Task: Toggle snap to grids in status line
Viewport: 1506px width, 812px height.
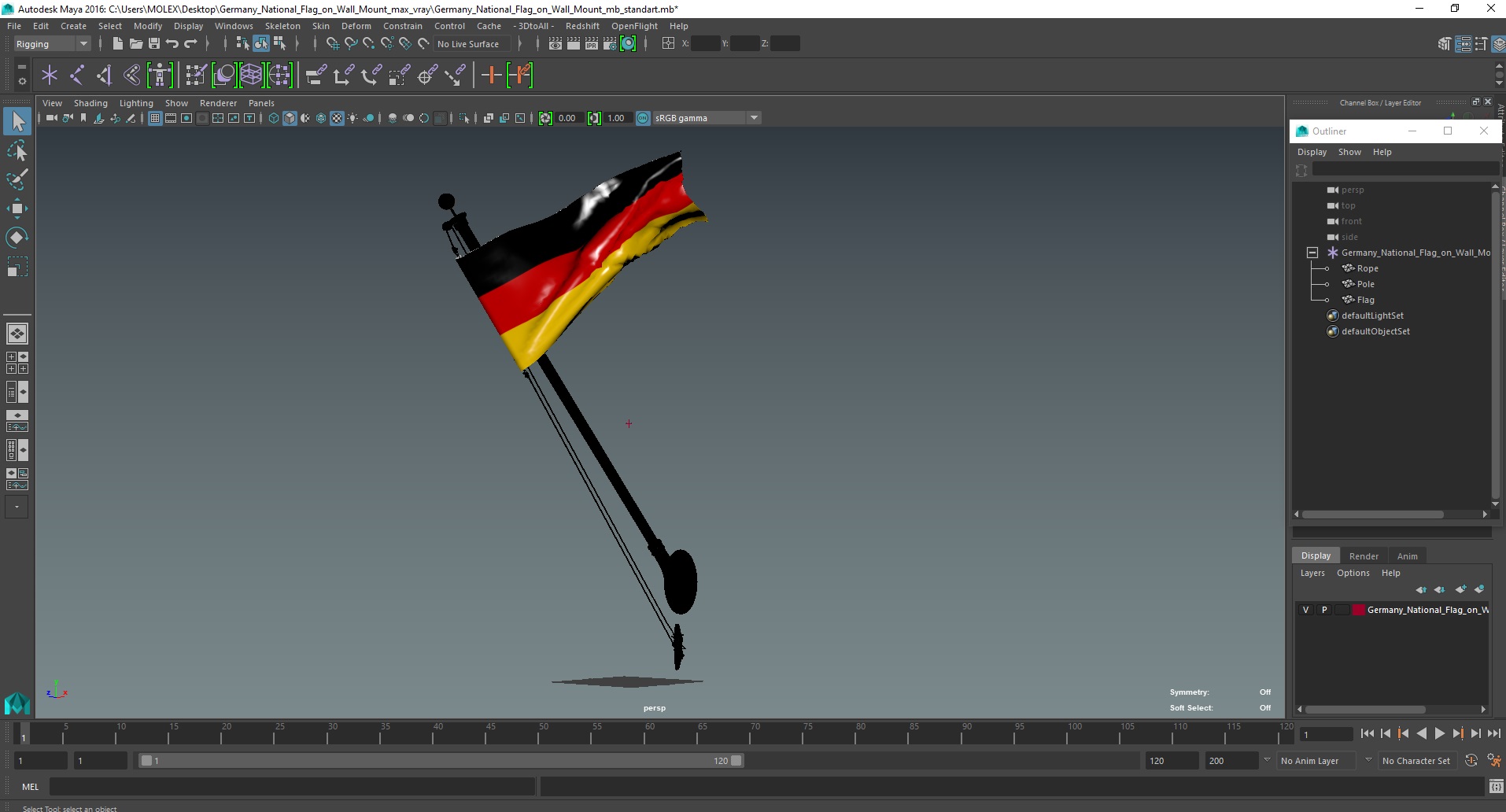Action: click(332, 44)
